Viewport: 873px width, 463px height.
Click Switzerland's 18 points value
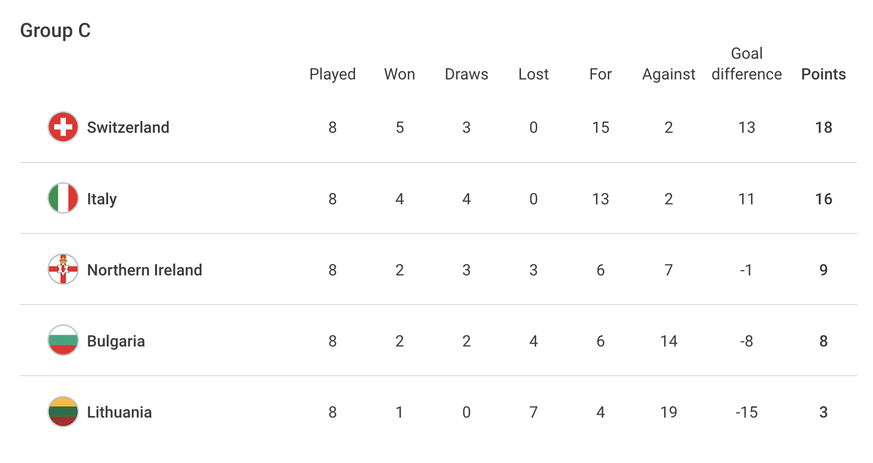pyautogui.click(x=823, y=127)
